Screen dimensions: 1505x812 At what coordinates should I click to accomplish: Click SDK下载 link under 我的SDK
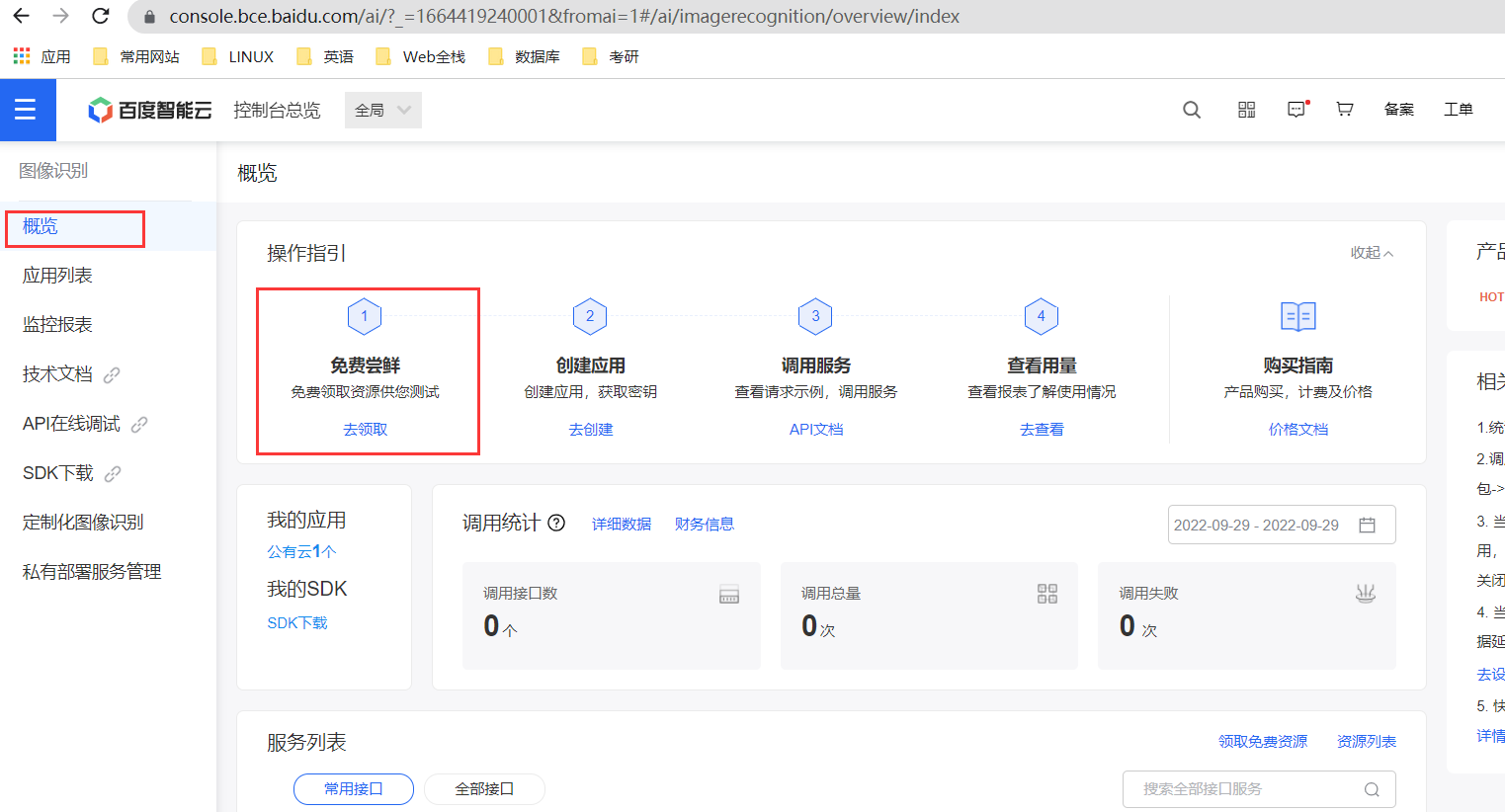coord(297,623)
